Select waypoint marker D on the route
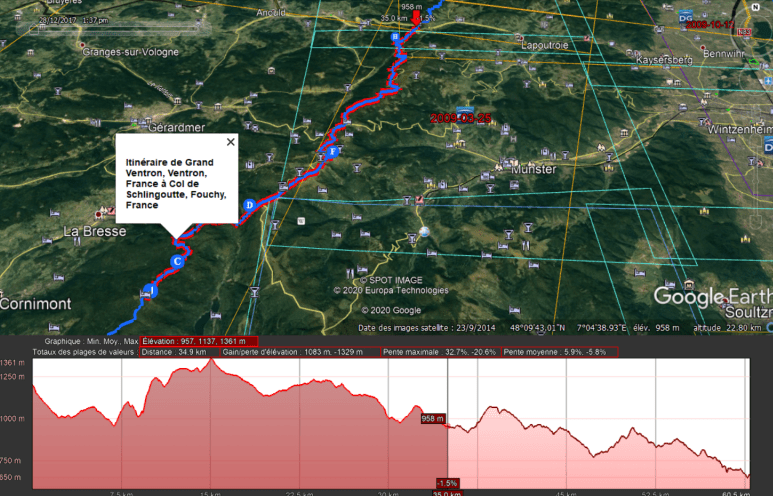Screen dimensions: 773x496 pos(249,206)
